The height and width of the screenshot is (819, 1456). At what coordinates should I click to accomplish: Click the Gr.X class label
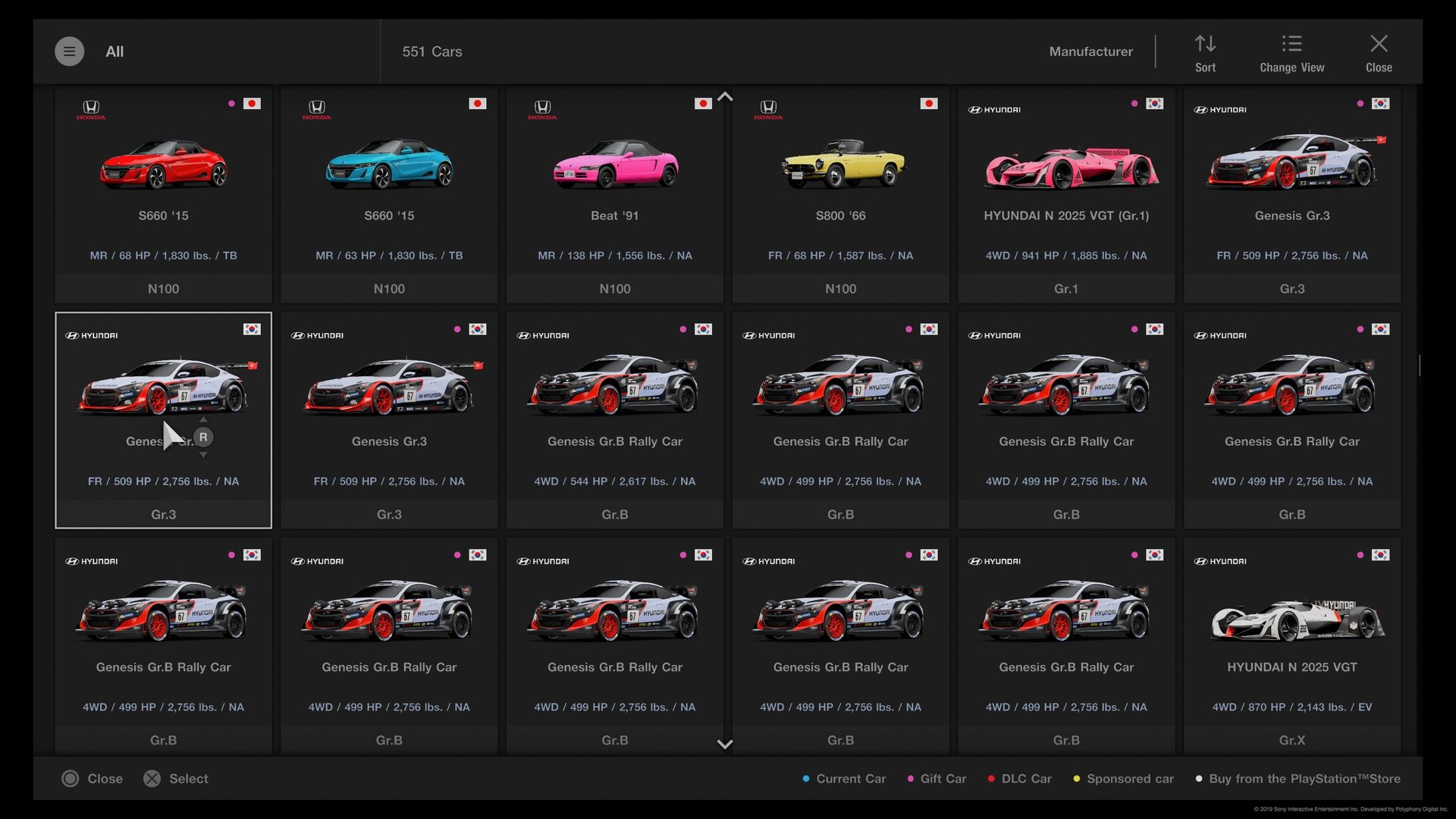pos(1292,740)
